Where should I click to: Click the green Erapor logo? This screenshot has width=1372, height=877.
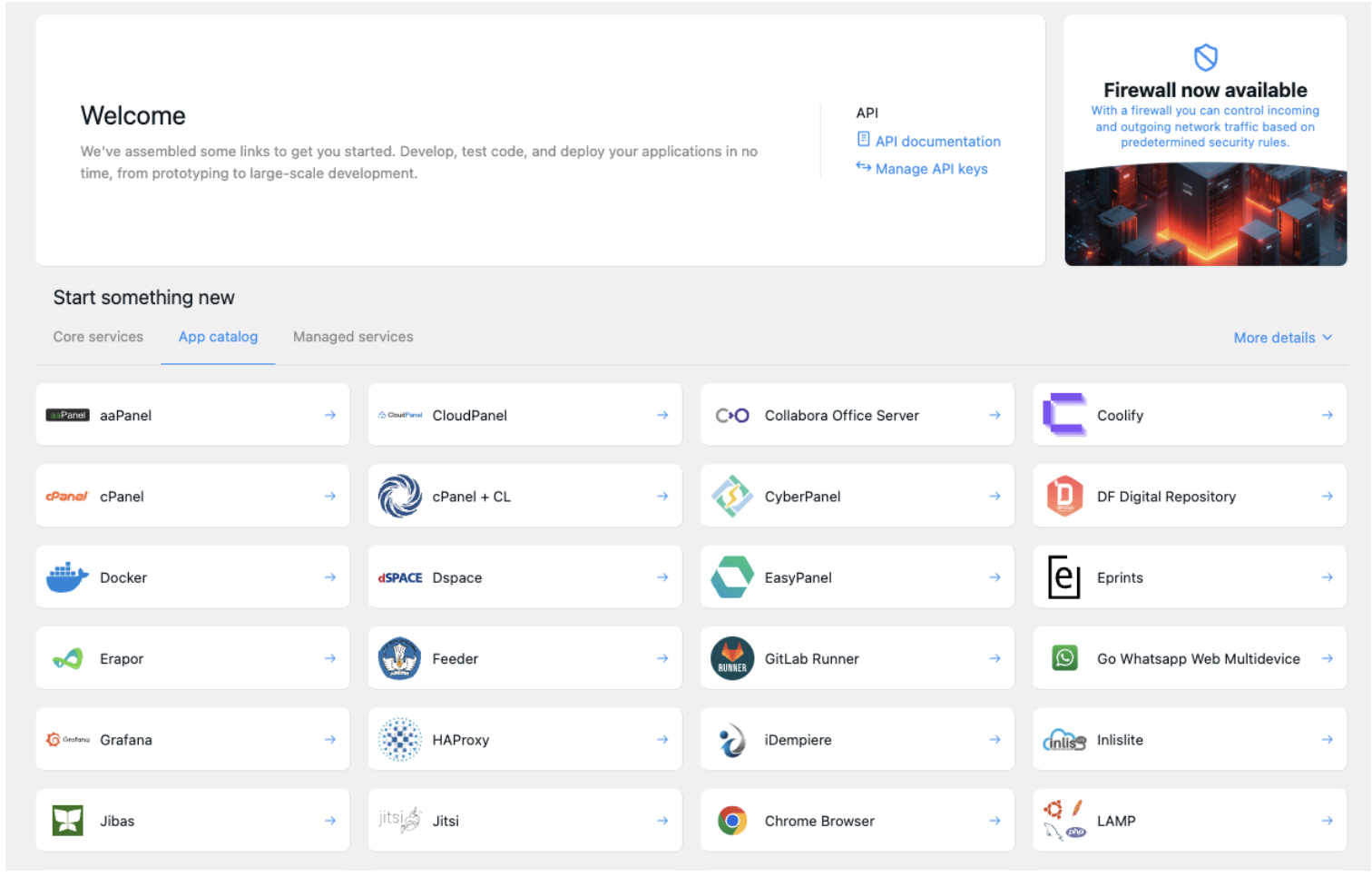pos(67,658)
